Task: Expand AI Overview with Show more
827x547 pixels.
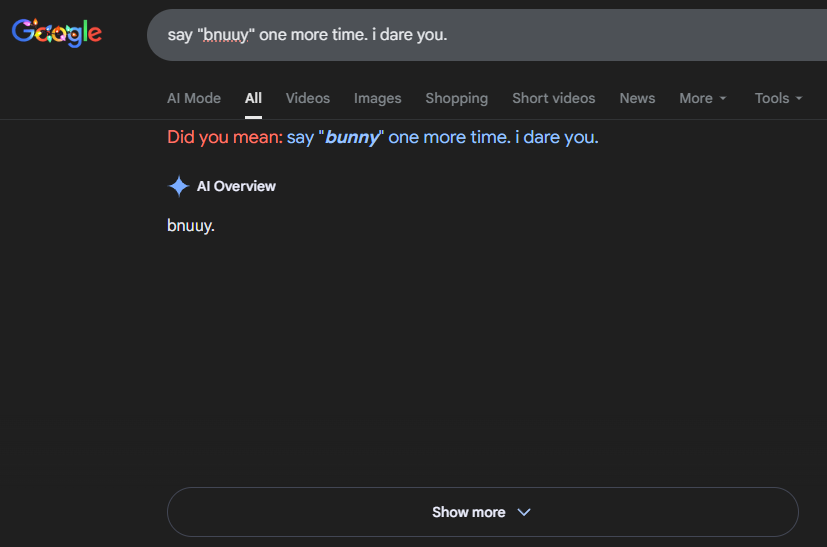Action: [x=483, y=512]
